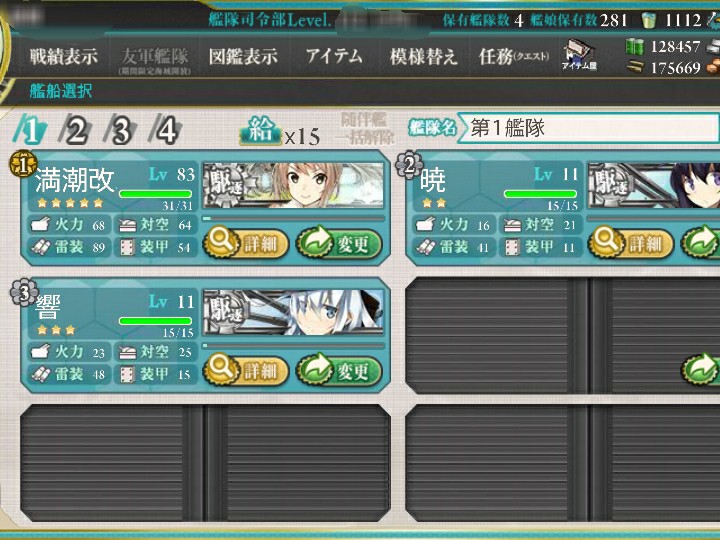This screenshot has width=720, height=540.
Task: Click the ammo resource icon
Action: [x=636, y=67]
